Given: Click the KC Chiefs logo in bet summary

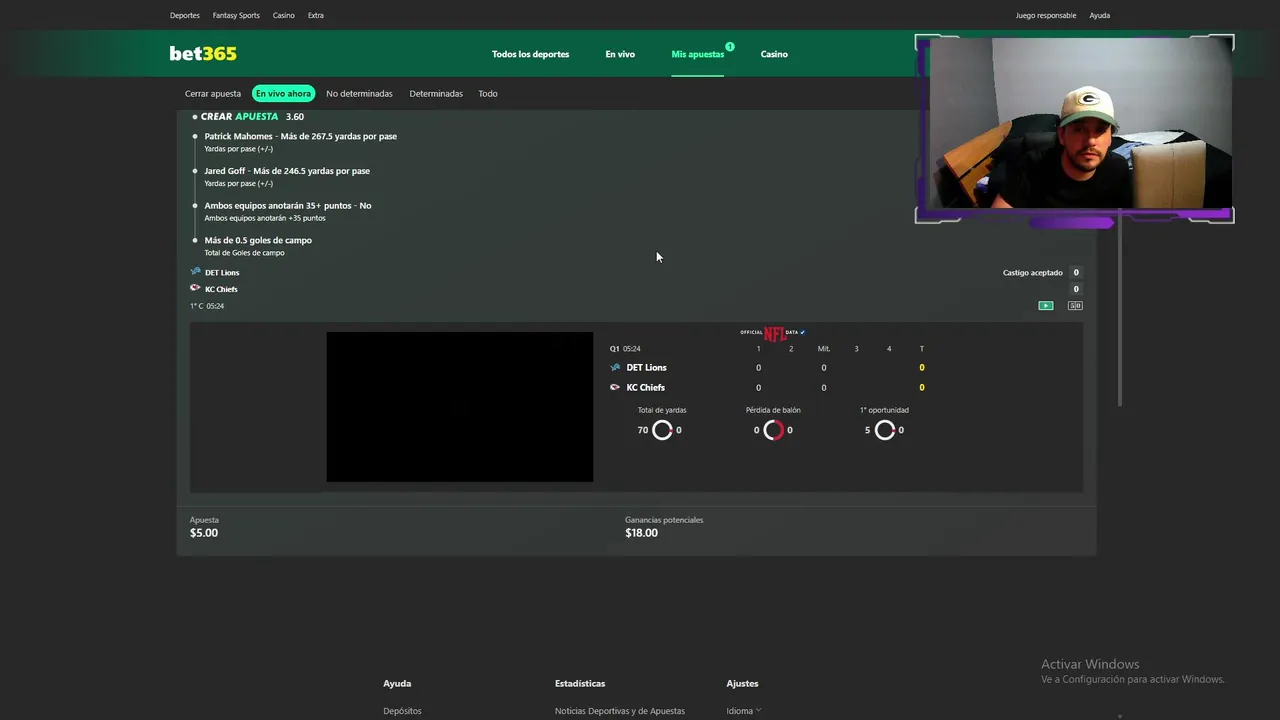Looking at the screenshot, I should pos(195,289).
